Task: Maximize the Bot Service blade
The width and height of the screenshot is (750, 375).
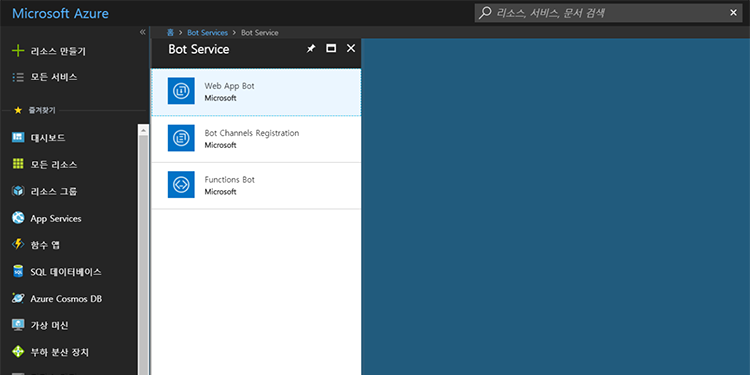Action: 331,48
